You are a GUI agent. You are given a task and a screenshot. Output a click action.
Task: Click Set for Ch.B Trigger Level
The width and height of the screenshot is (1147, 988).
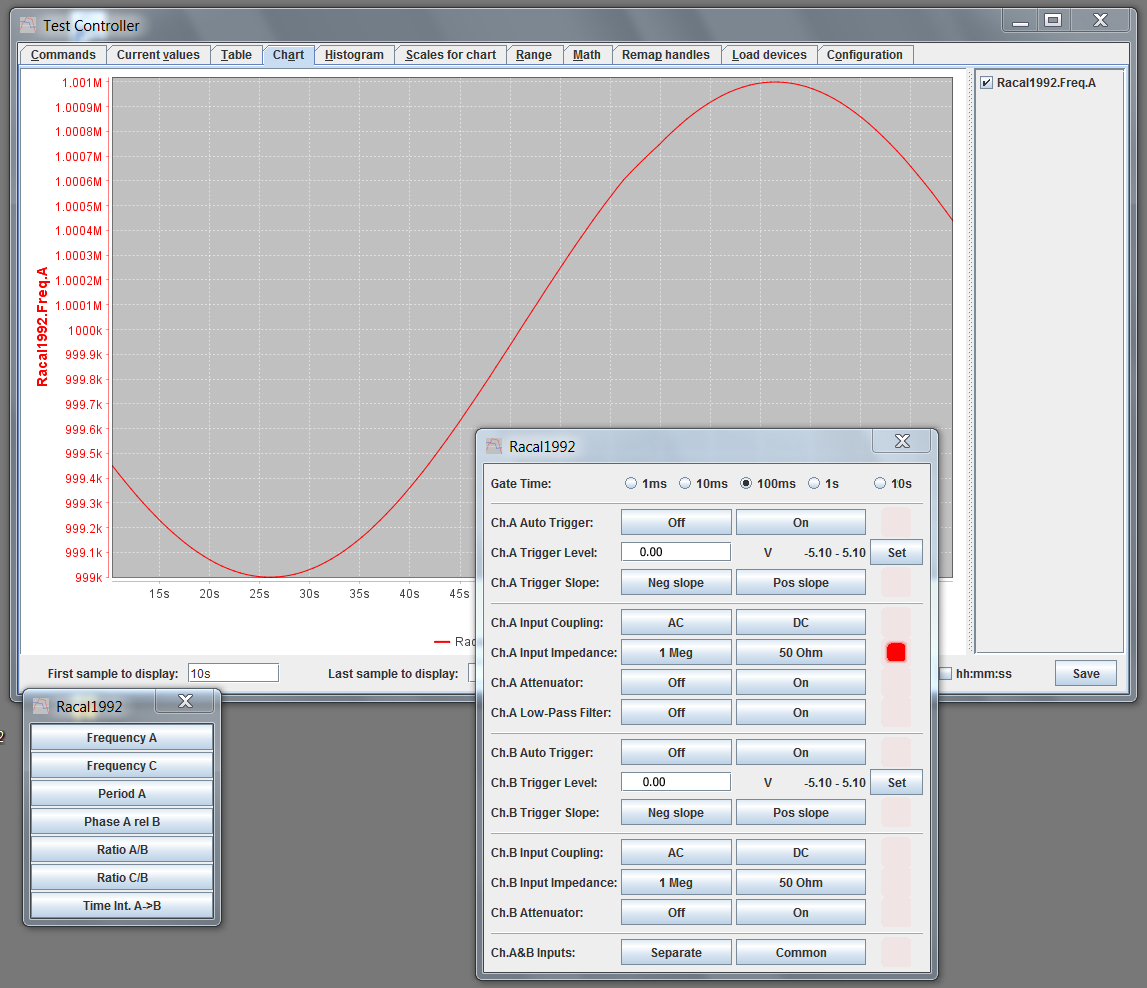point(896,782)
